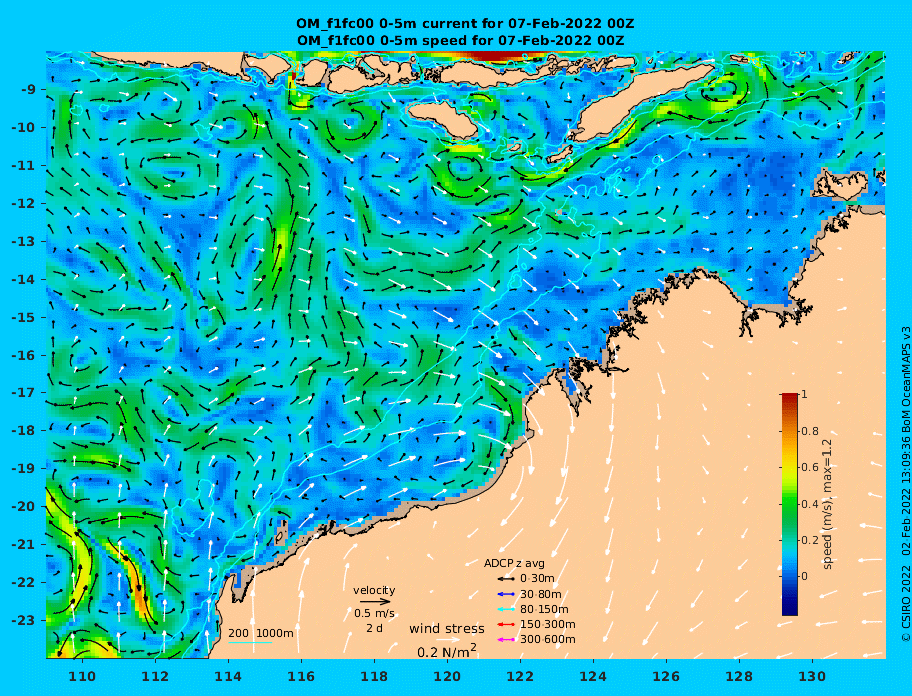912x696 pixels.
Task: Click the '0.2 N/m²' wind stress value
Action: (447, 651)
